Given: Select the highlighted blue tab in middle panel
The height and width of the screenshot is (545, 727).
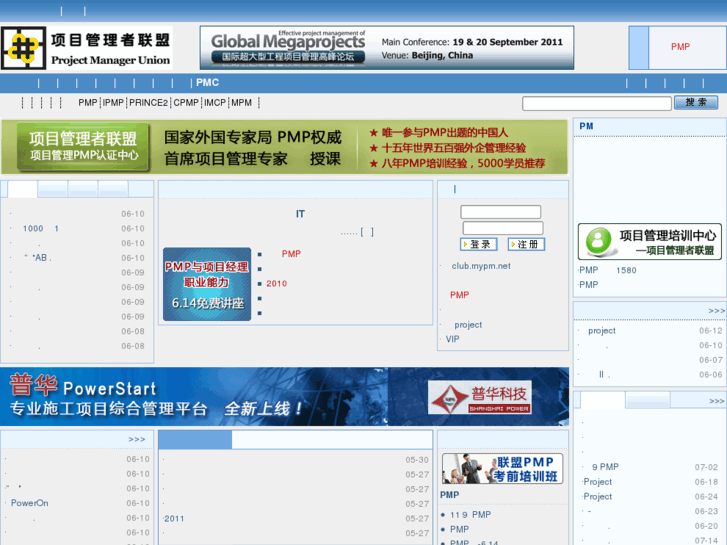Looking at the screenshot, I should click(195, 440).
